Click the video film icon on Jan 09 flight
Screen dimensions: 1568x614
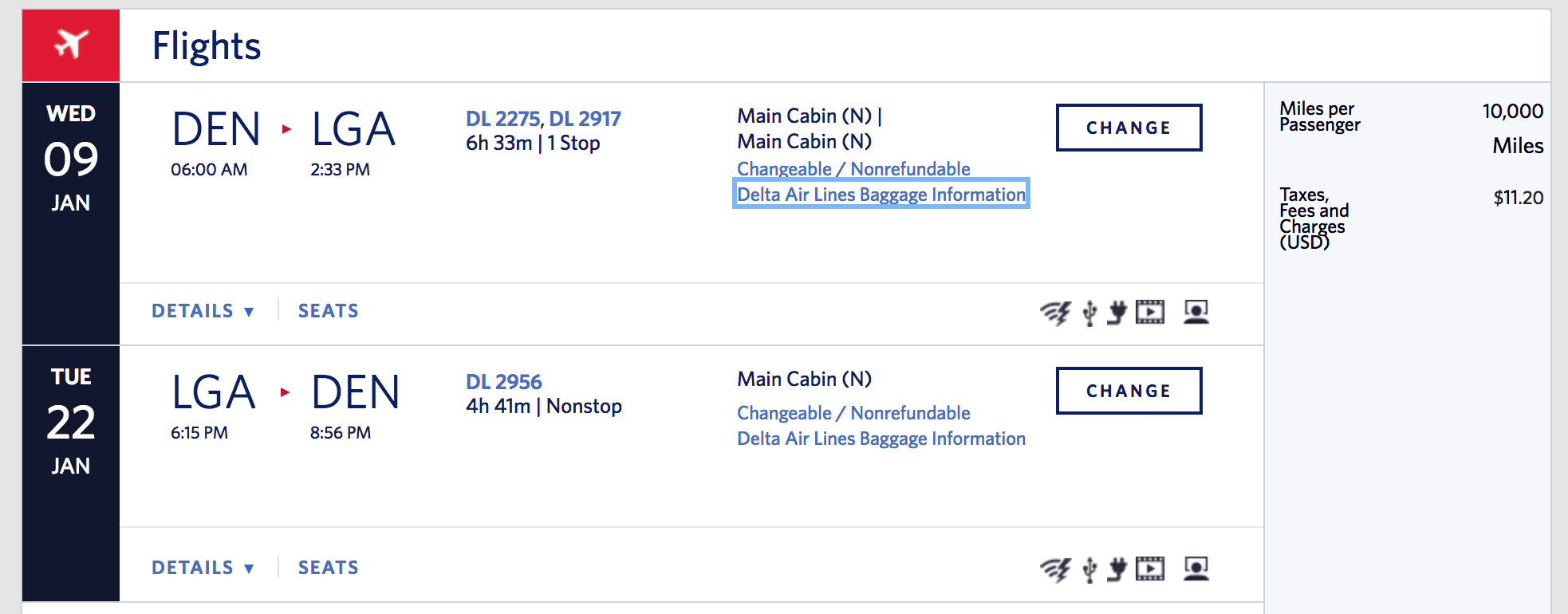coord(1150,312)
